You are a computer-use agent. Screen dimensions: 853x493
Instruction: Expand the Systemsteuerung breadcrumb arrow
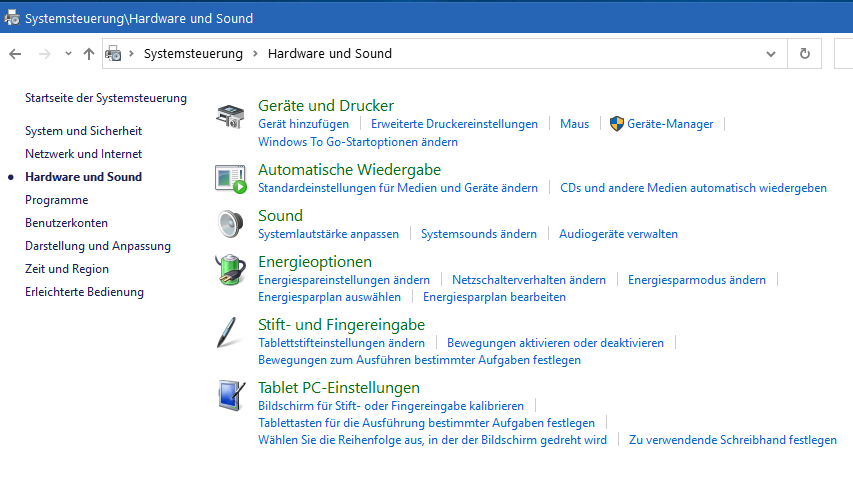pyautogui.click(x=255, y=54)
